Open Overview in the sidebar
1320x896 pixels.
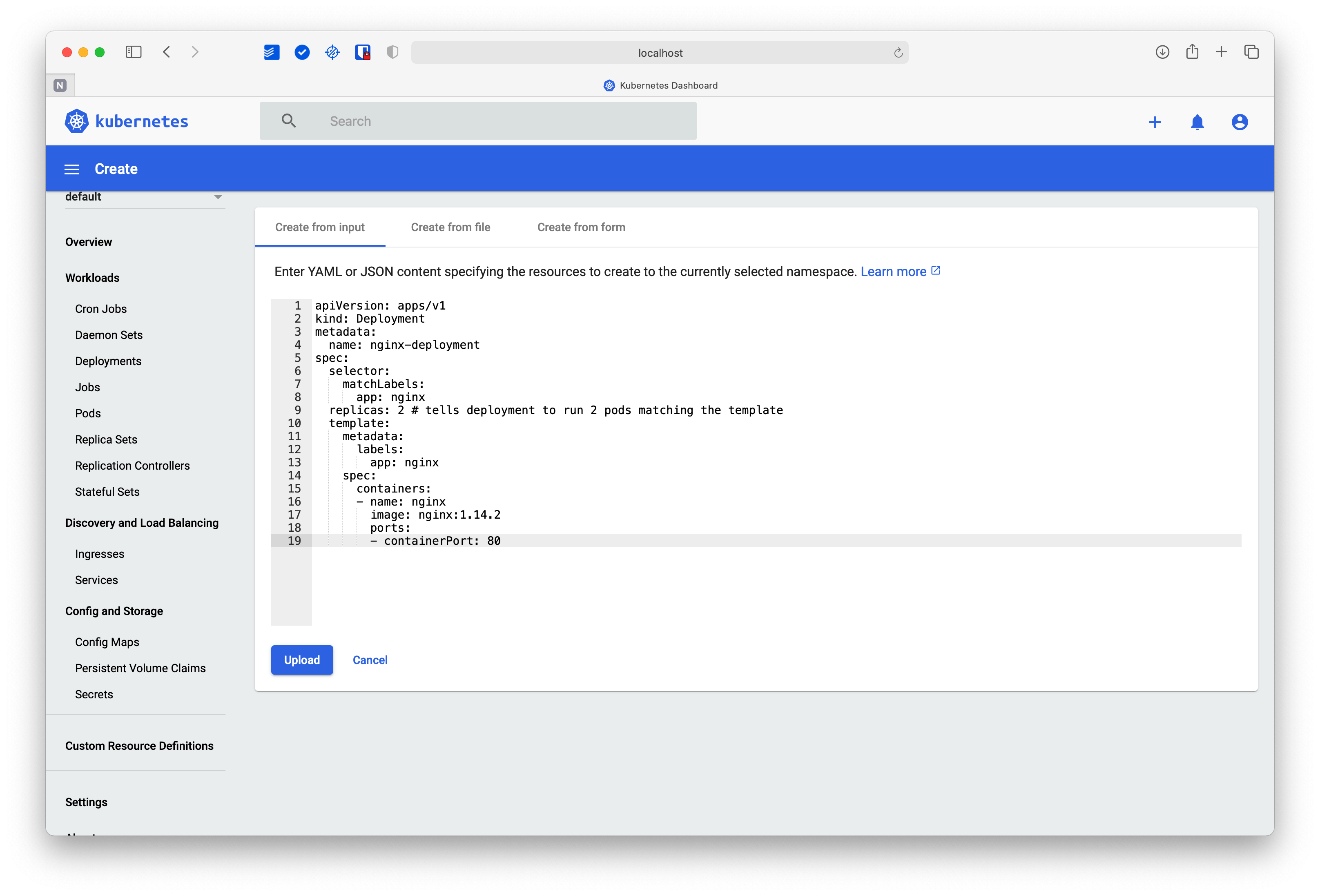89,242
